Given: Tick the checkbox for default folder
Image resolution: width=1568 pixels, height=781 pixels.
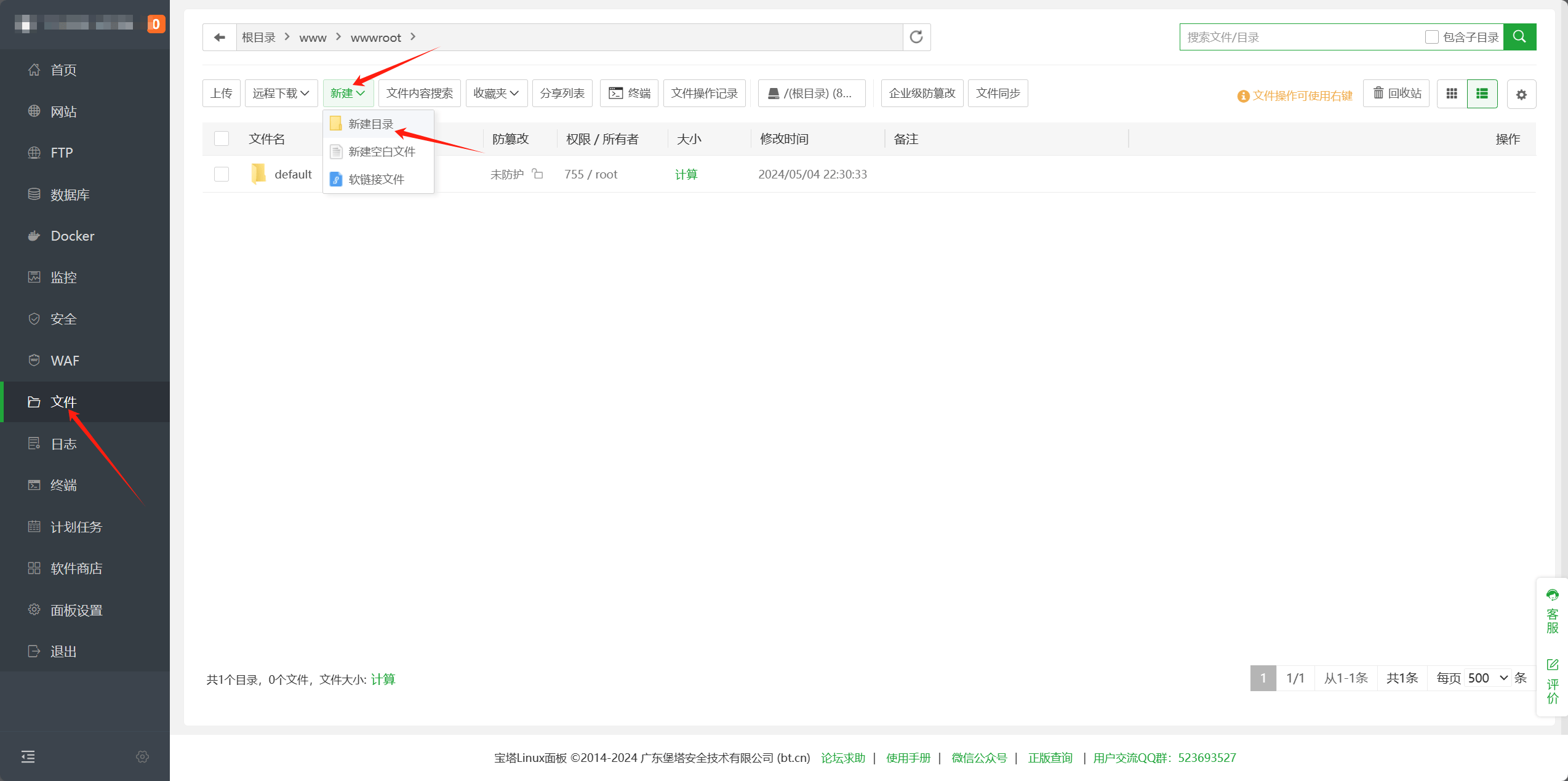Looking at the screenshot, I should click(x=222, y=174).
